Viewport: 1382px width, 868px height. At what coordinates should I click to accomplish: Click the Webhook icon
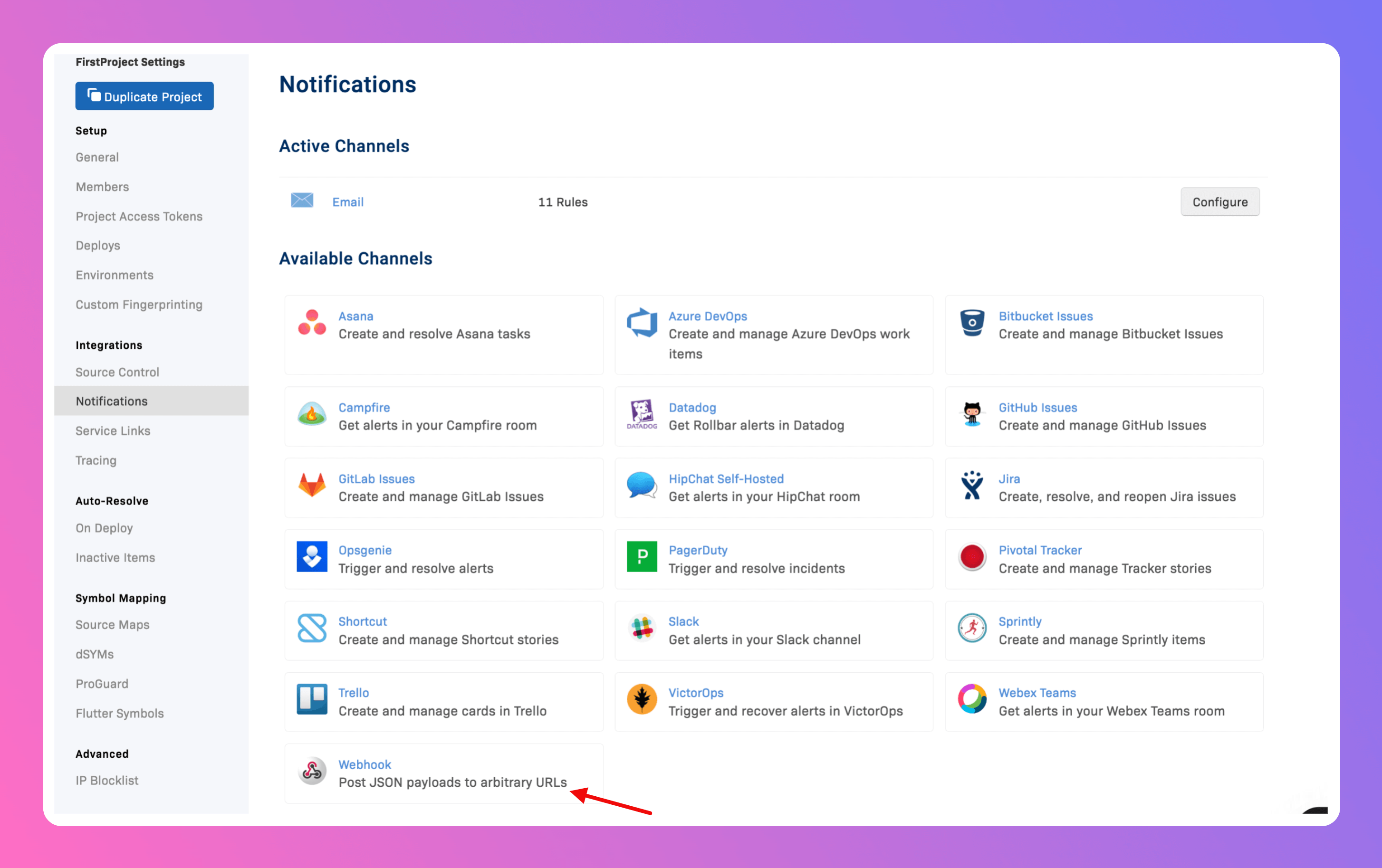(312, 771)
